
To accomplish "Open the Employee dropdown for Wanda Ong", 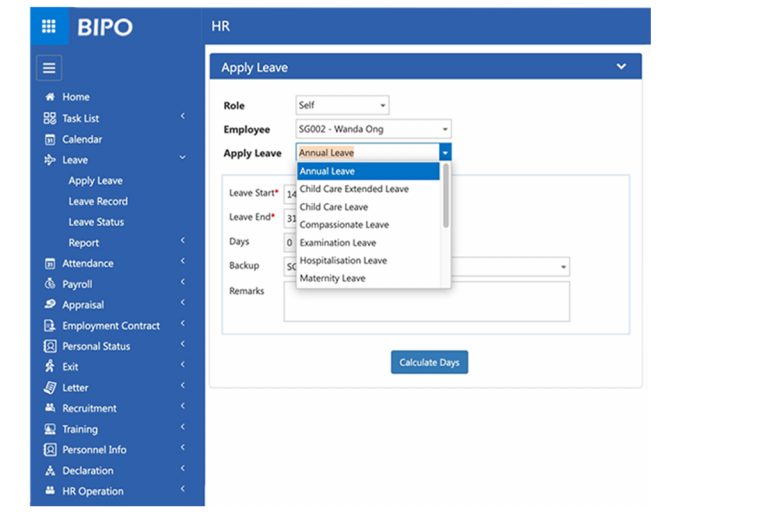I will coord(373,129).
